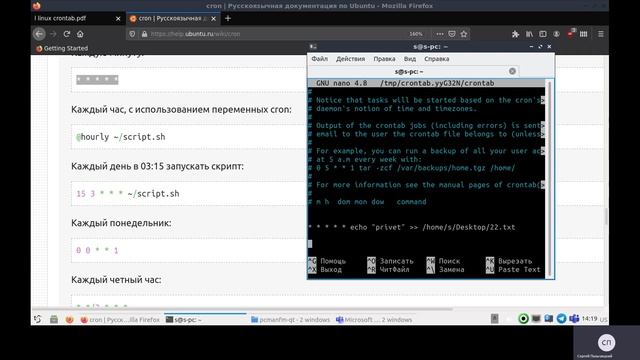The image size is (640, 360).
Task: Open terminal Справка menu
Action: [436, 59]
